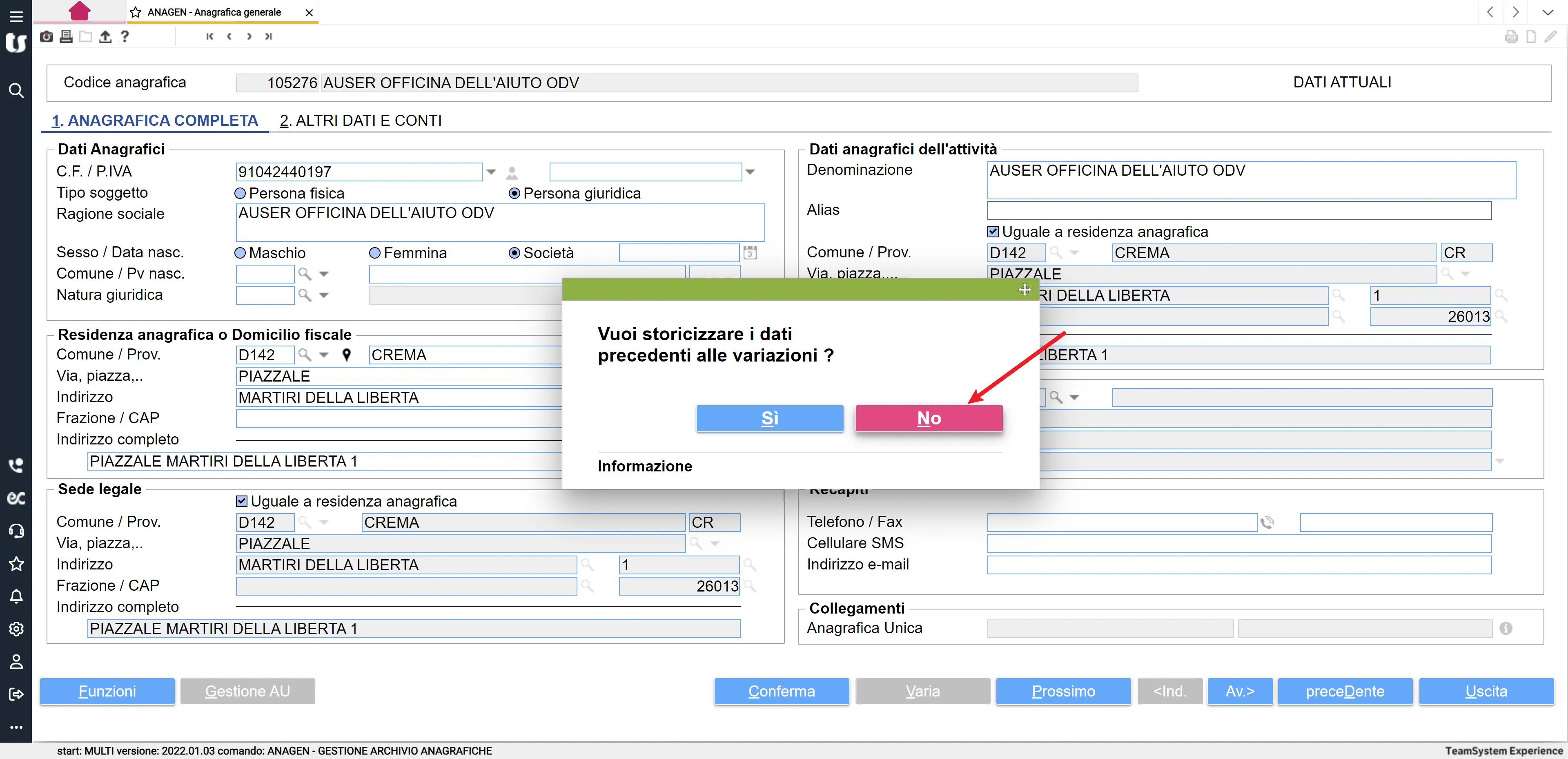Click the upload arrow toolbar icon
1568x759 pixels.
(105, 36)
